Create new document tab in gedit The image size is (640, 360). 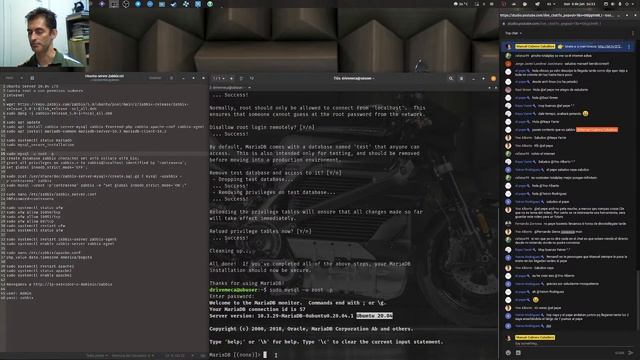[32, 78]
